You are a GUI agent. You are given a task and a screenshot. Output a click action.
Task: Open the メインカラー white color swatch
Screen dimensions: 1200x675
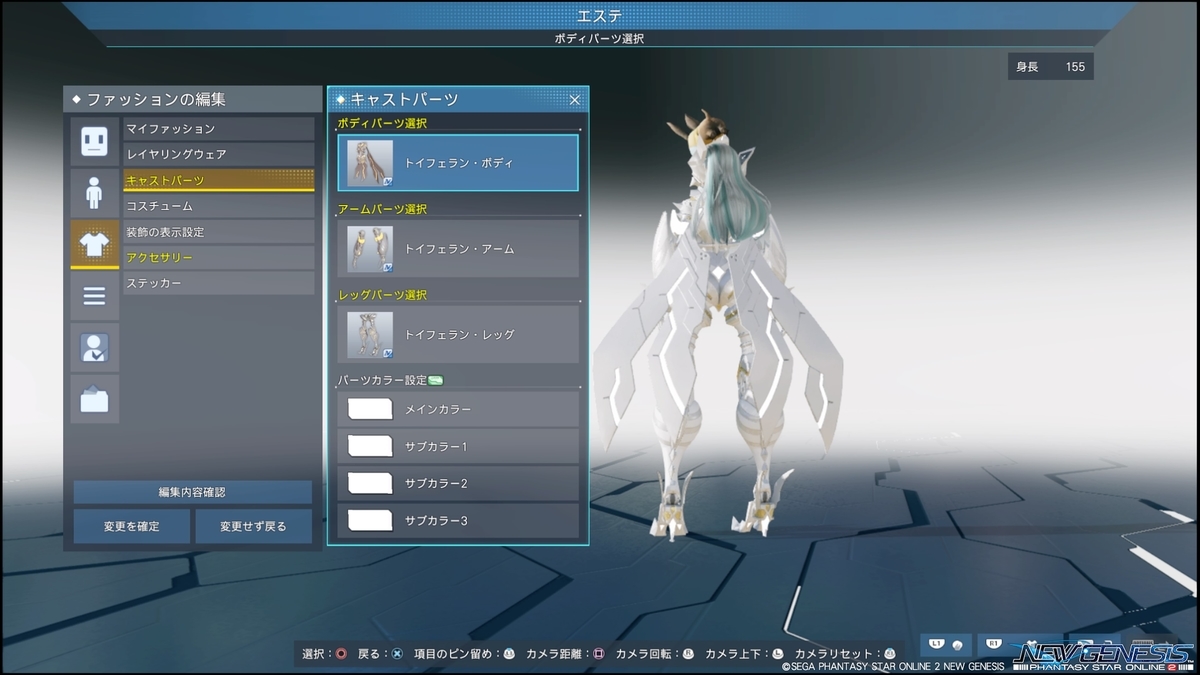tap(370, 409)
